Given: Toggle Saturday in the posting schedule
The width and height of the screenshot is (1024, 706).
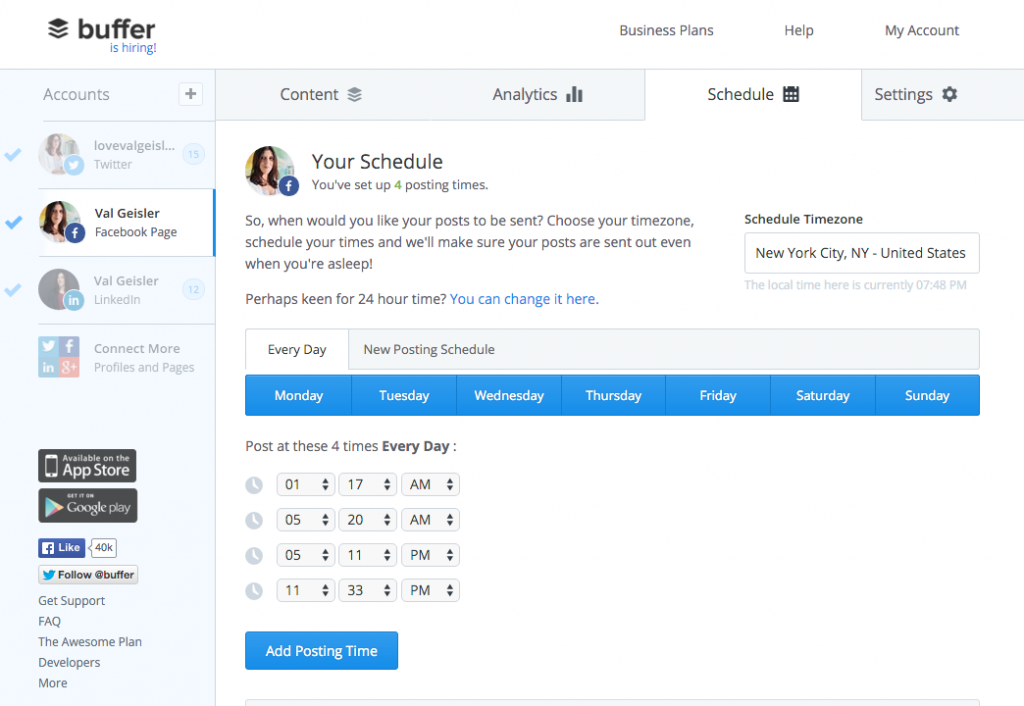Looking at the screenshot, I should pos(823,395).
